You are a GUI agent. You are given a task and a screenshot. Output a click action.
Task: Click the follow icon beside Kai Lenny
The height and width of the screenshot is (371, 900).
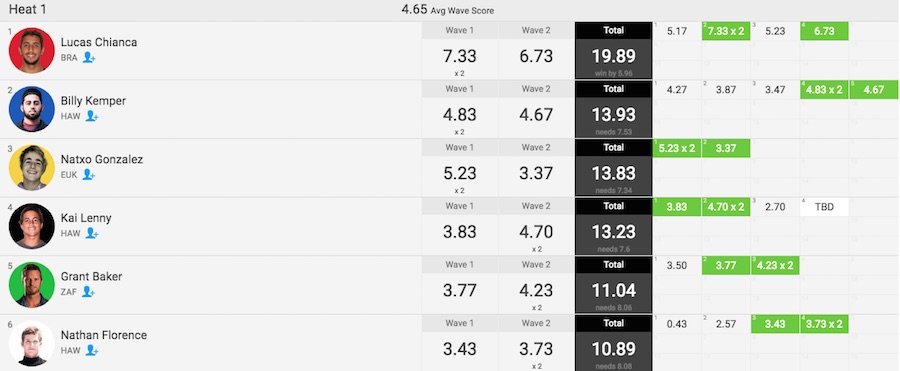pos(92,233)
